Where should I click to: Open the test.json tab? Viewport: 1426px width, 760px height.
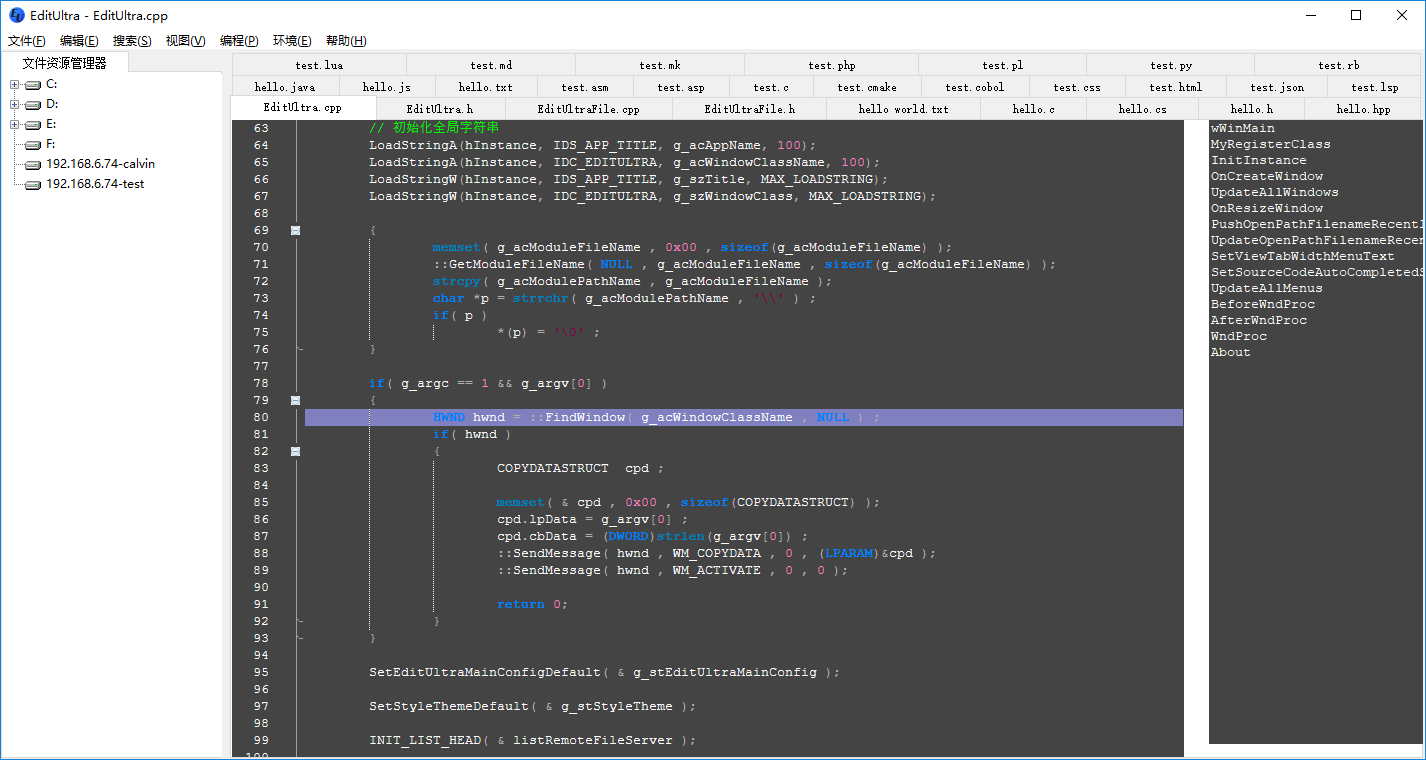pos(1277,87)
